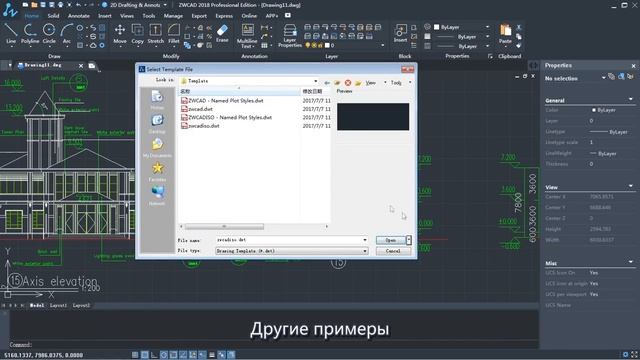The width and height of the screenshot is (640, 360).
Task: Open the View dropdown in dialog
Action: [384, 83]
